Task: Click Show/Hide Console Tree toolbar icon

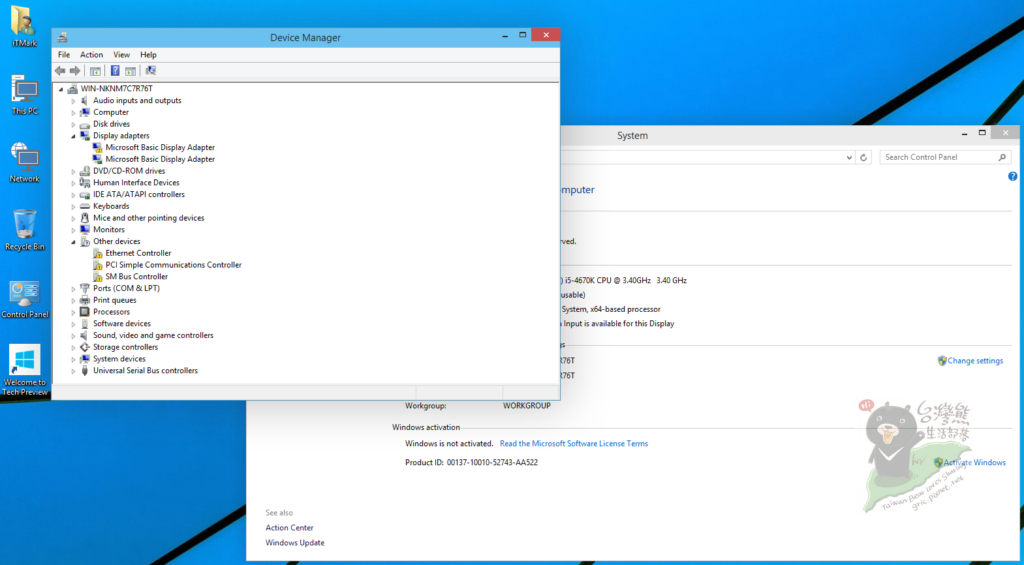Action: [x=95, y=71]
